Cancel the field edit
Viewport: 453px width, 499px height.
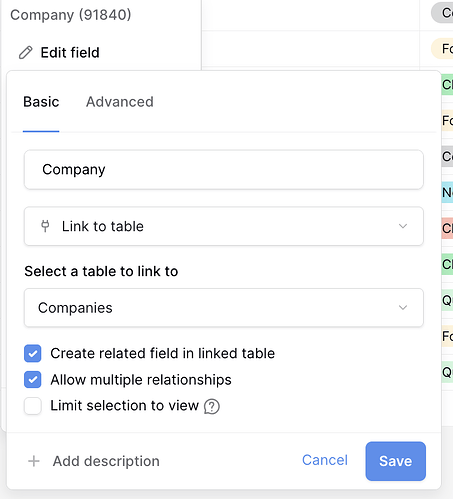(x=325, y=460)
